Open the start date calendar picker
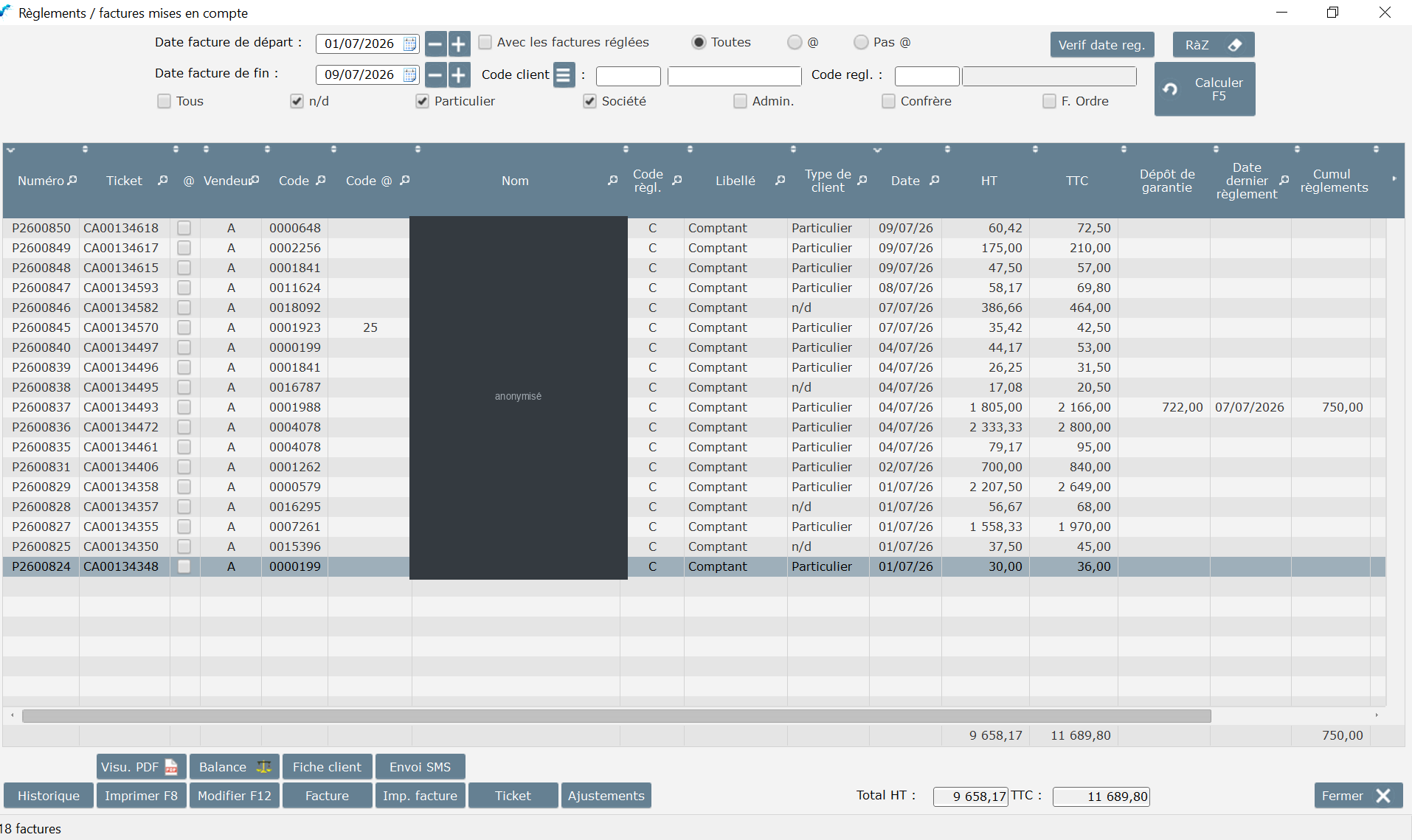The image size is (1412, 840). pyautogui.click(x=410, y=44)
